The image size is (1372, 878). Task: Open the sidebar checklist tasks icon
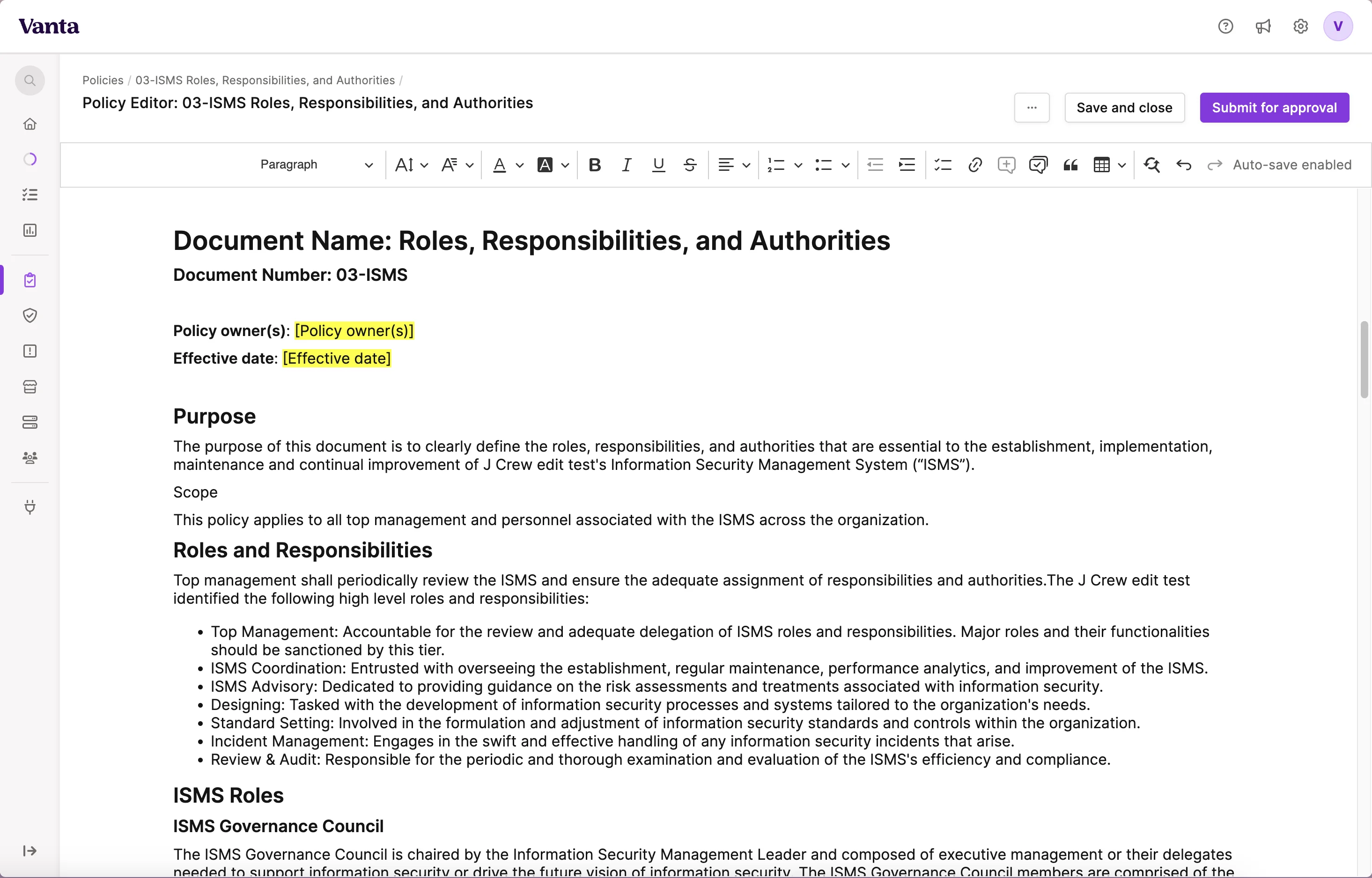coord(30,194)
